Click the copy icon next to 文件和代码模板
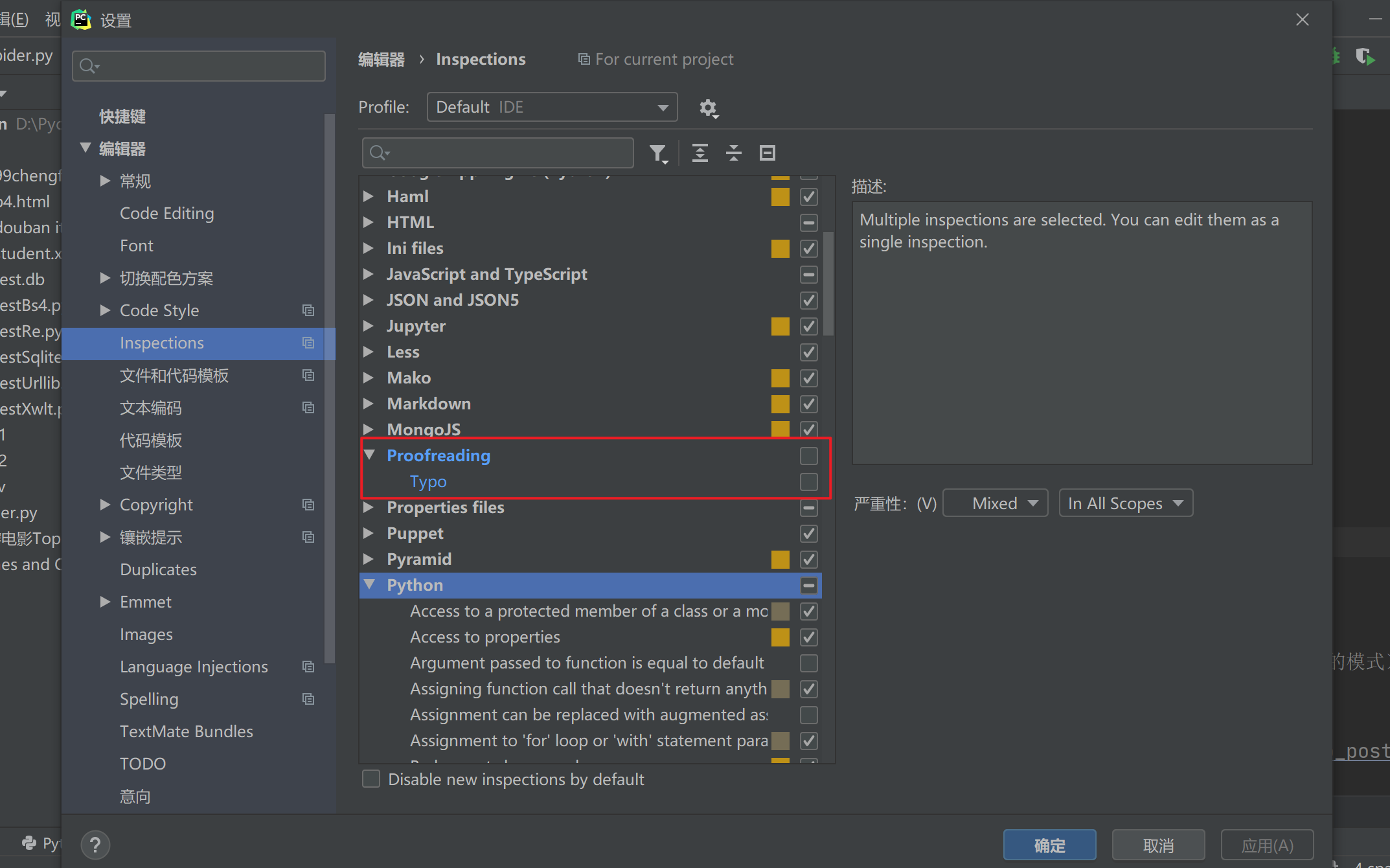Image resolution: width=1390 pixels, height=868 pixels. (310, 375)
